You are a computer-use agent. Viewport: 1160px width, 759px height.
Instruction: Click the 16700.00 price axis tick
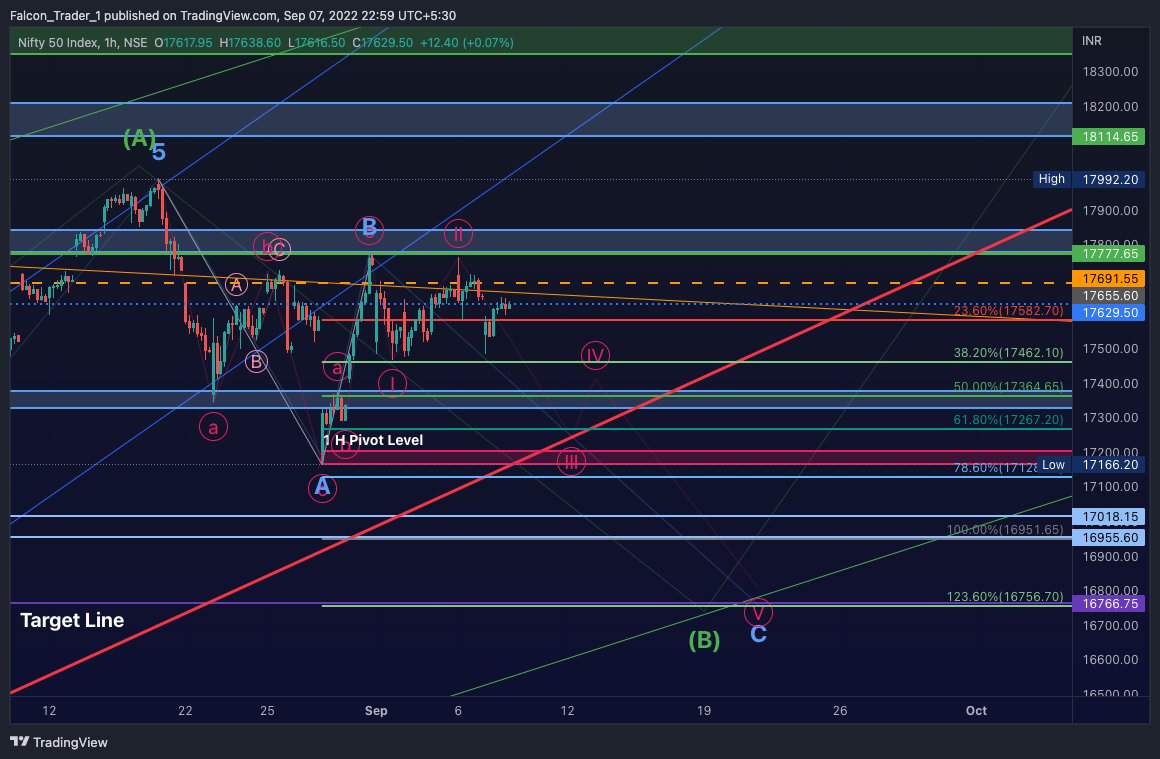[1110, 626]
